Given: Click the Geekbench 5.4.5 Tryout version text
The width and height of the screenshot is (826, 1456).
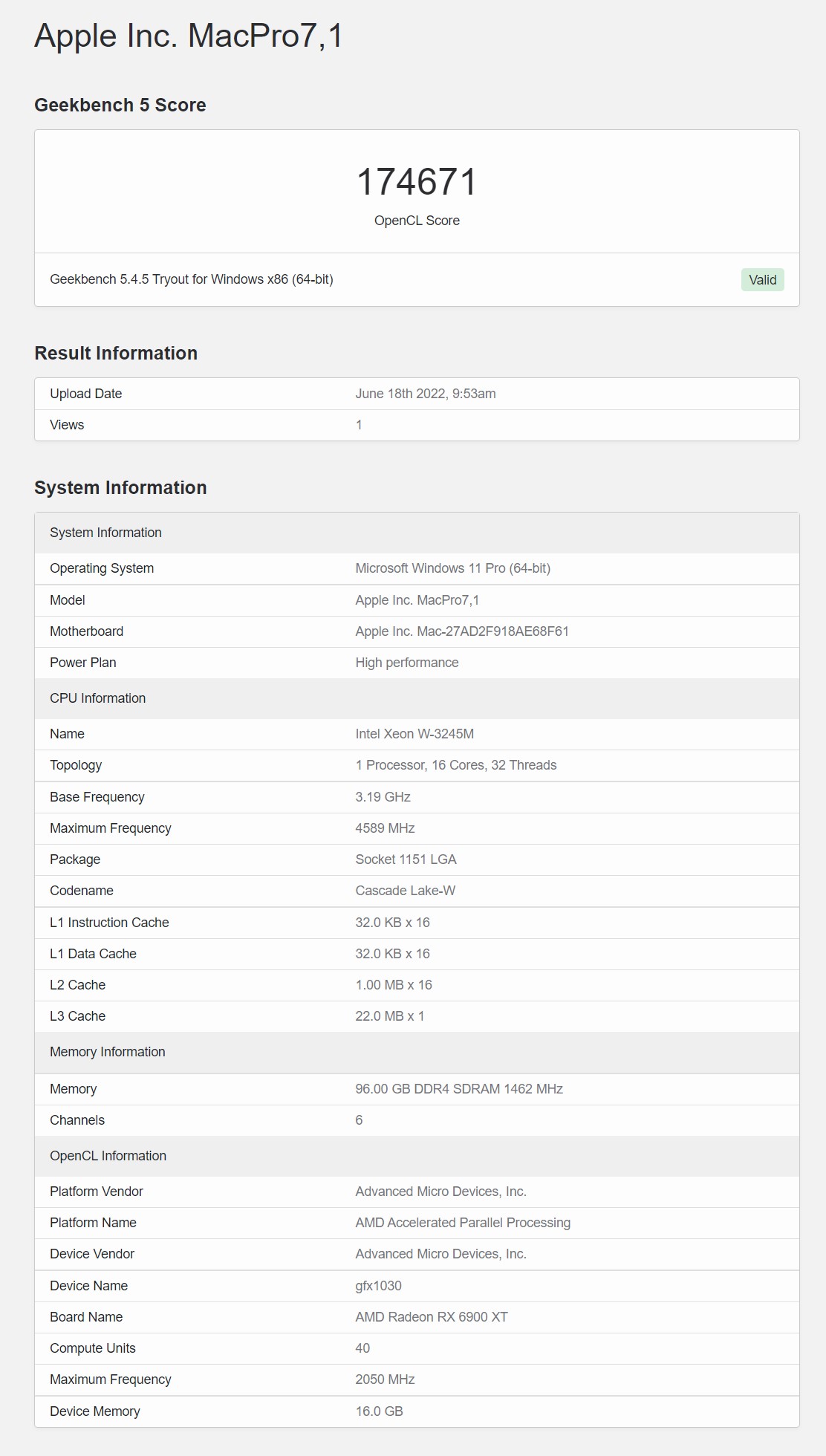Looking at the screenshot, I should 192,279.
